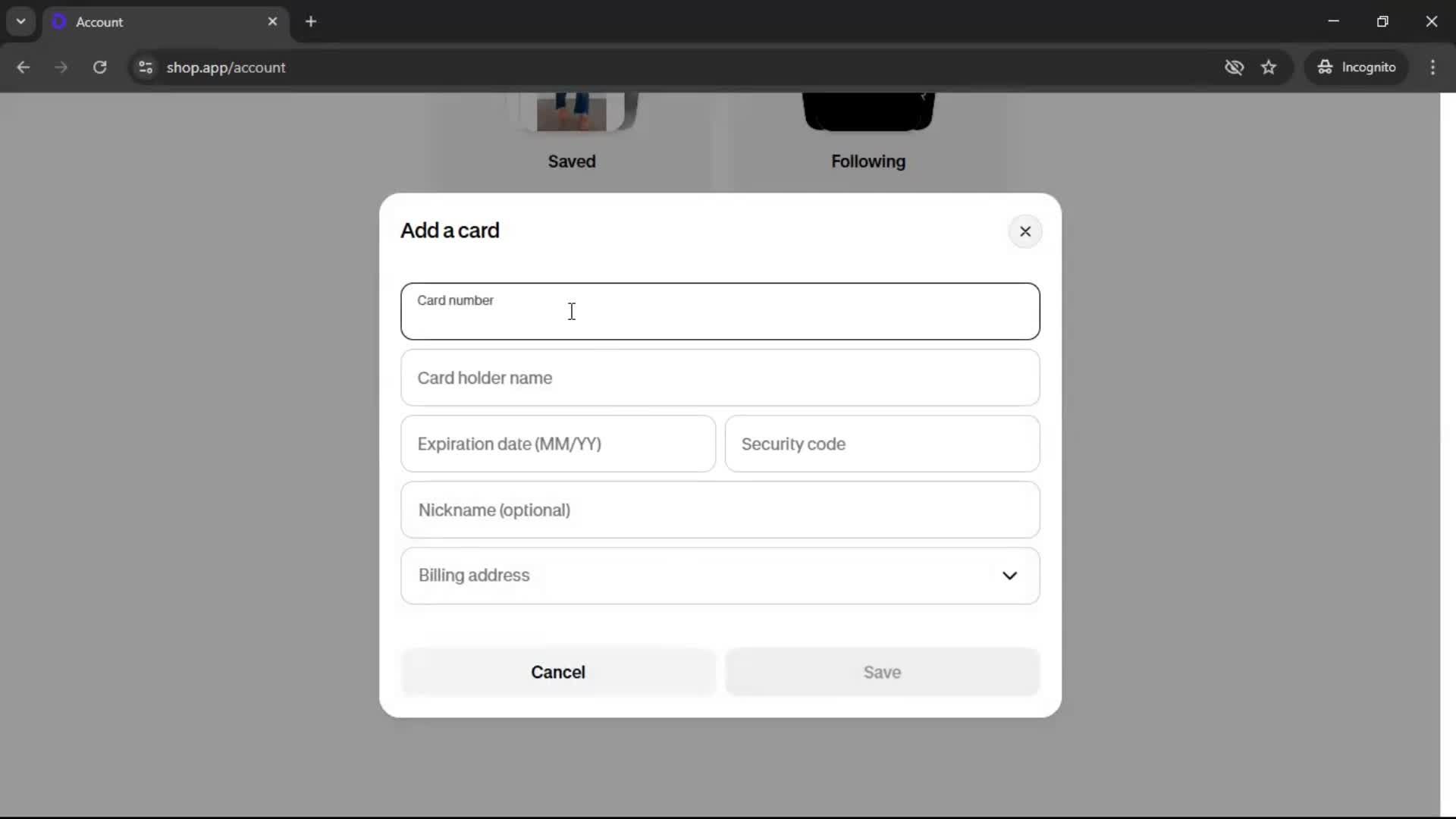Click the browser back arrow
Image resolution: width=1456 pixels, height=819 pixels.
23,67
